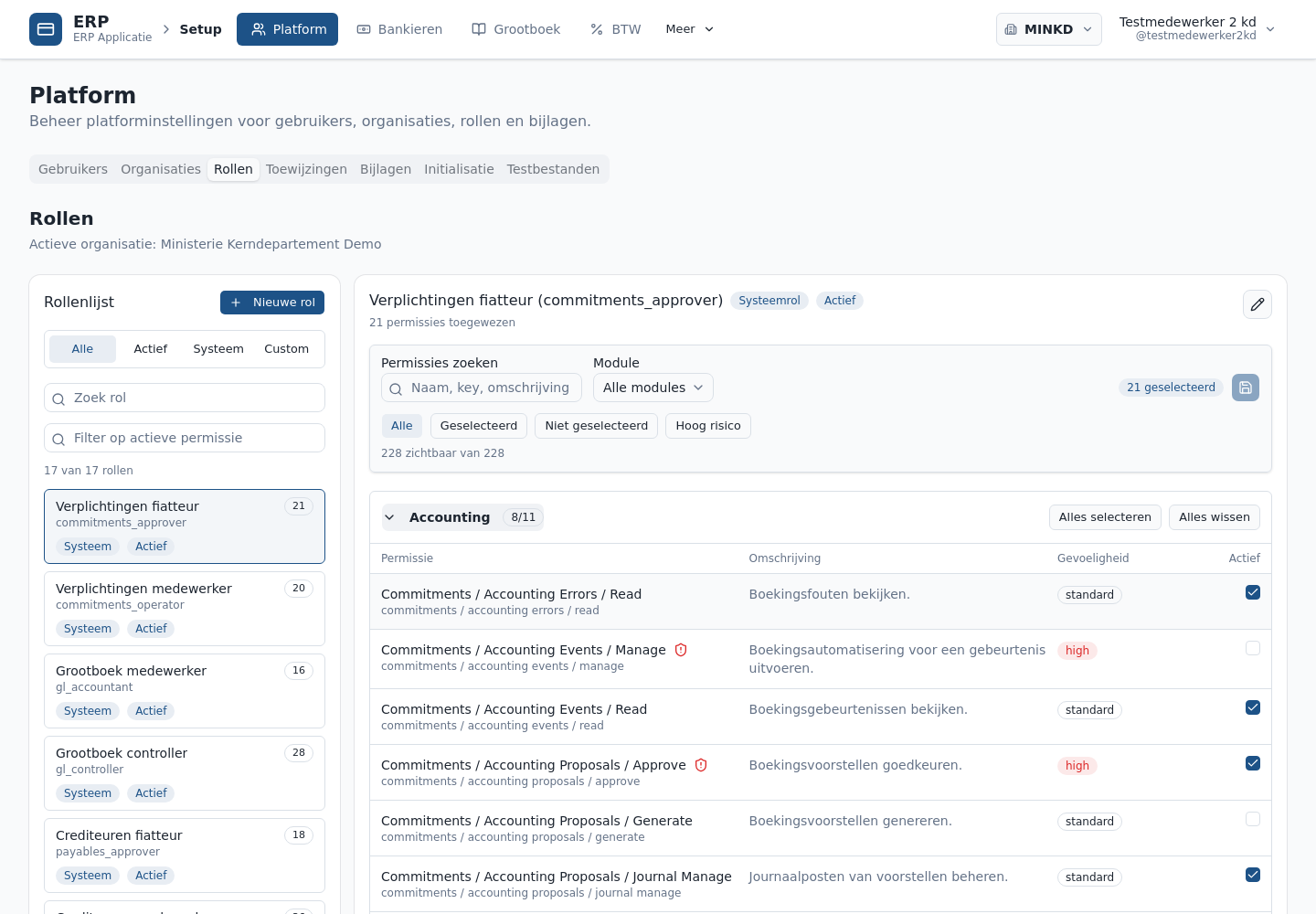The image size is (1316, 914).
Task: Uncheck Accounting Errors Read permission
Action: (1253, 592)
